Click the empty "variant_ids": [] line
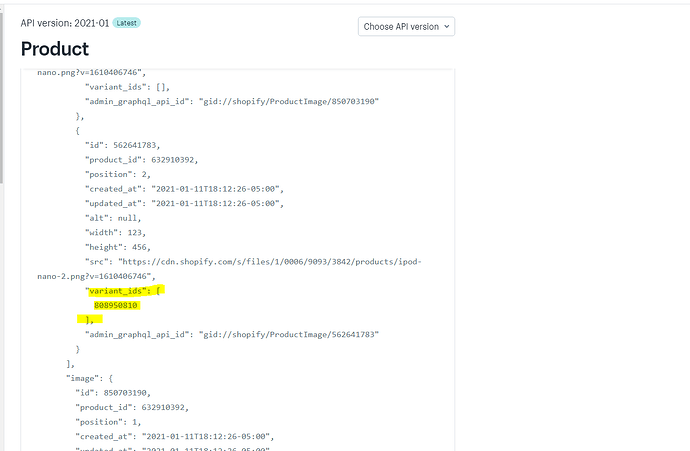This screenshot has width=690, height=451. click(128, 87)
